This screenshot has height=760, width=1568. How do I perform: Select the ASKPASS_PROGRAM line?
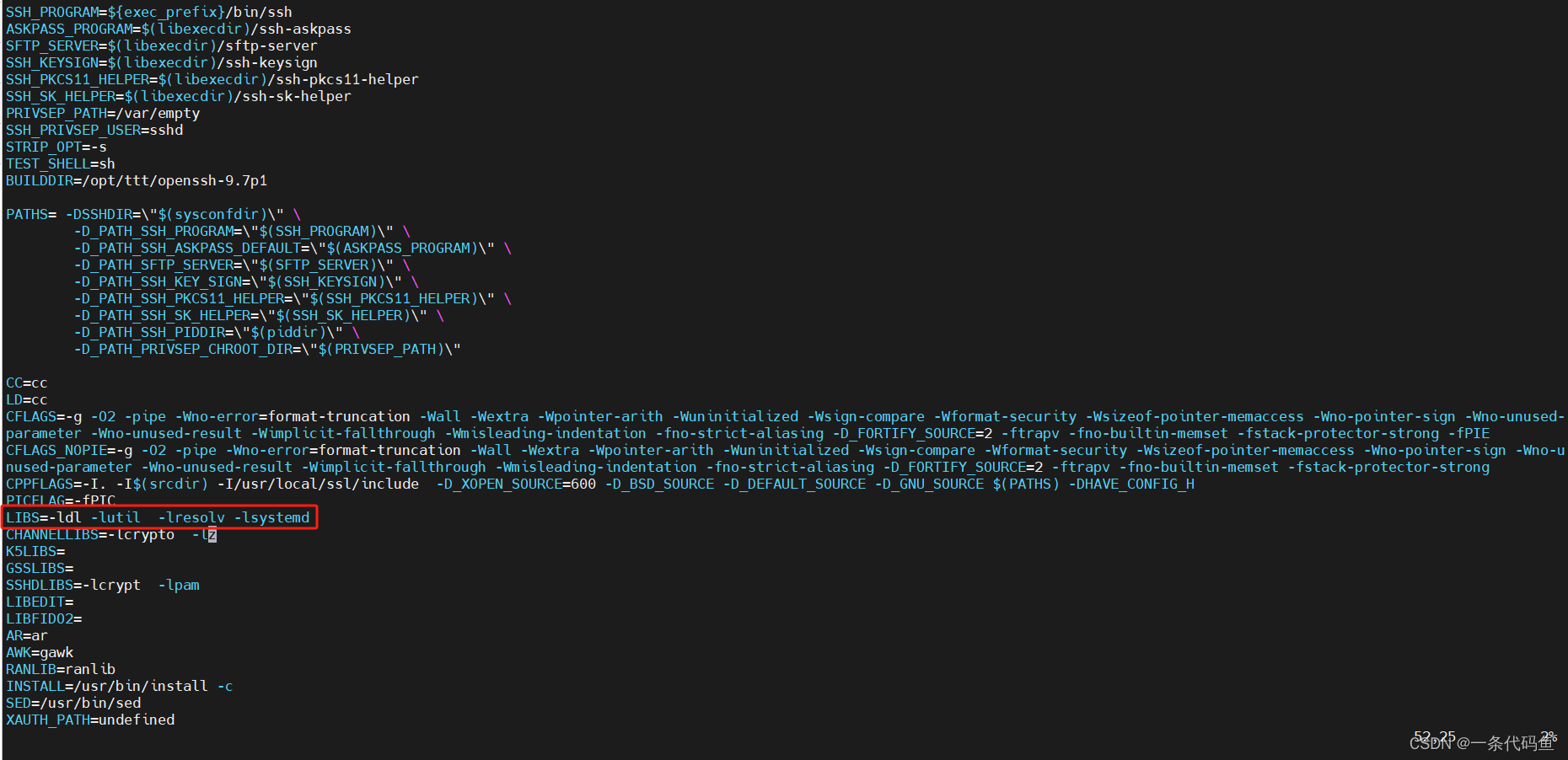[x=179, y=29]
